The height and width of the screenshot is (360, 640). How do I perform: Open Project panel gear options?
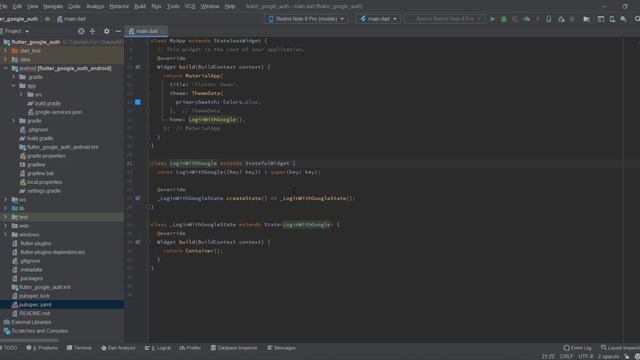click(x=107, y=31)
